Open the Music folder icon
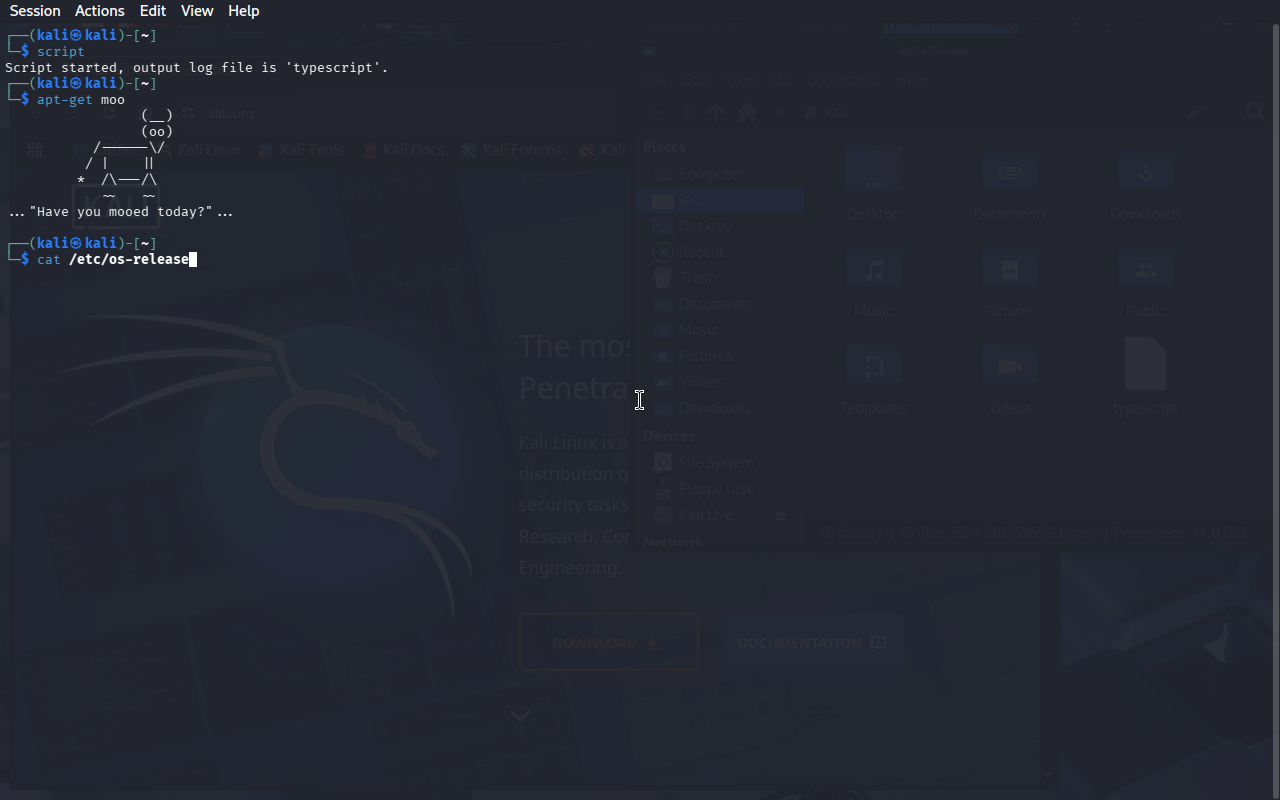The image size is (1280, 800). 874,271
